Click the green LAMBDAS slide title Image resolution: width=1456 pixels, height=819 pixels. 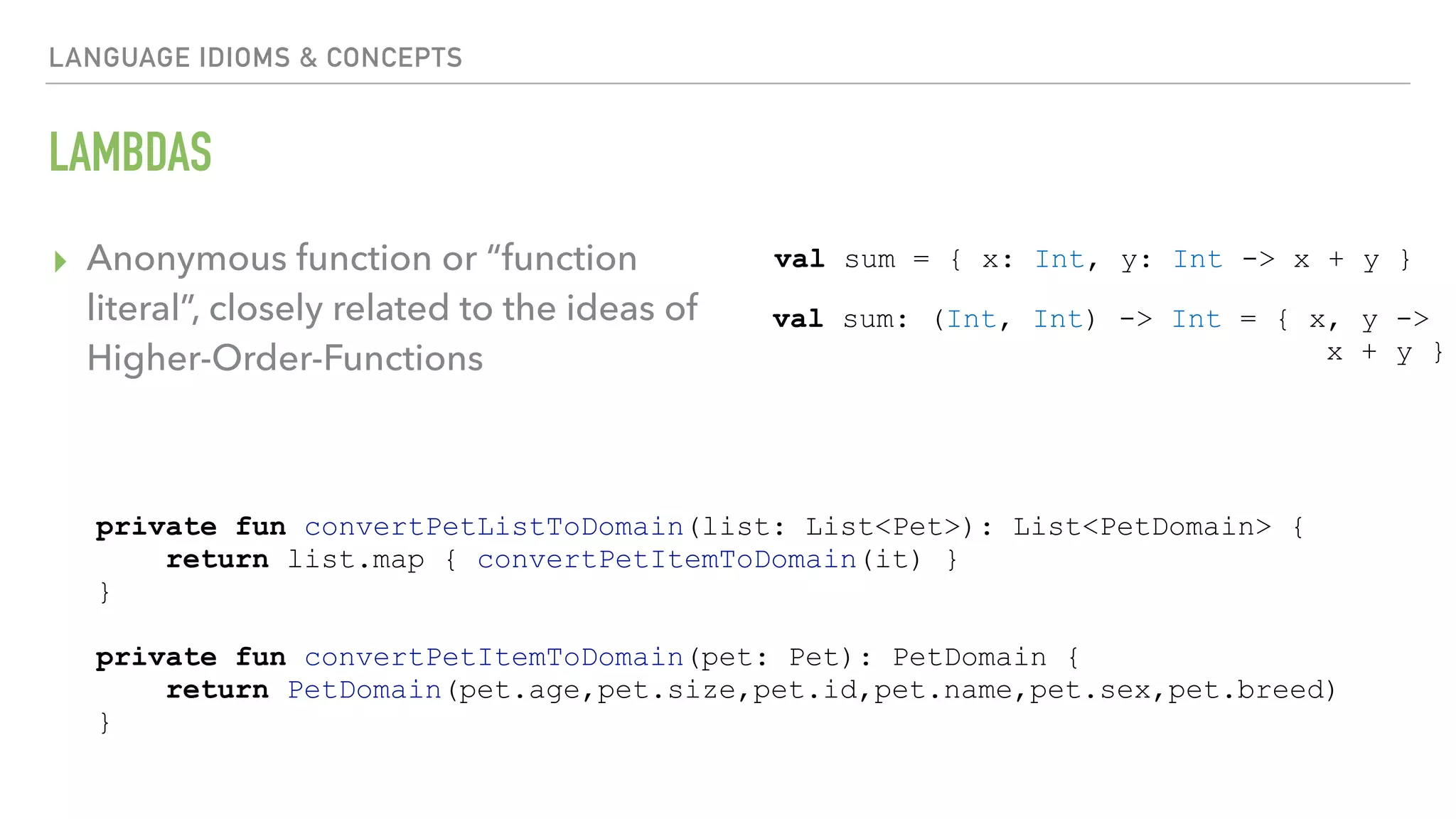(131, 152)
